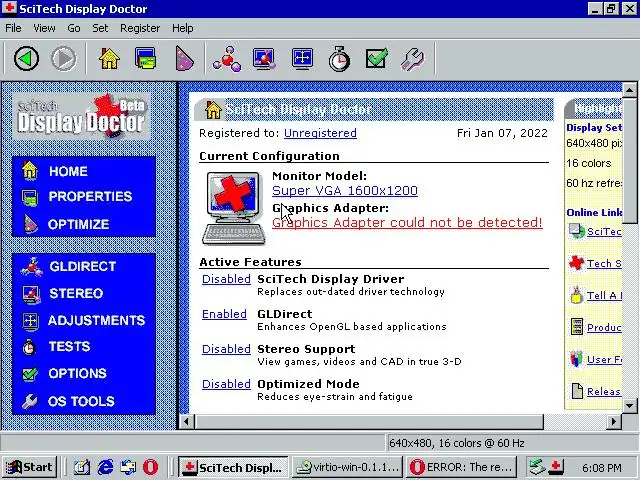Click the green Back arrow toolbar button
This screenshot has height=480, width=640.
coord(27,59)
